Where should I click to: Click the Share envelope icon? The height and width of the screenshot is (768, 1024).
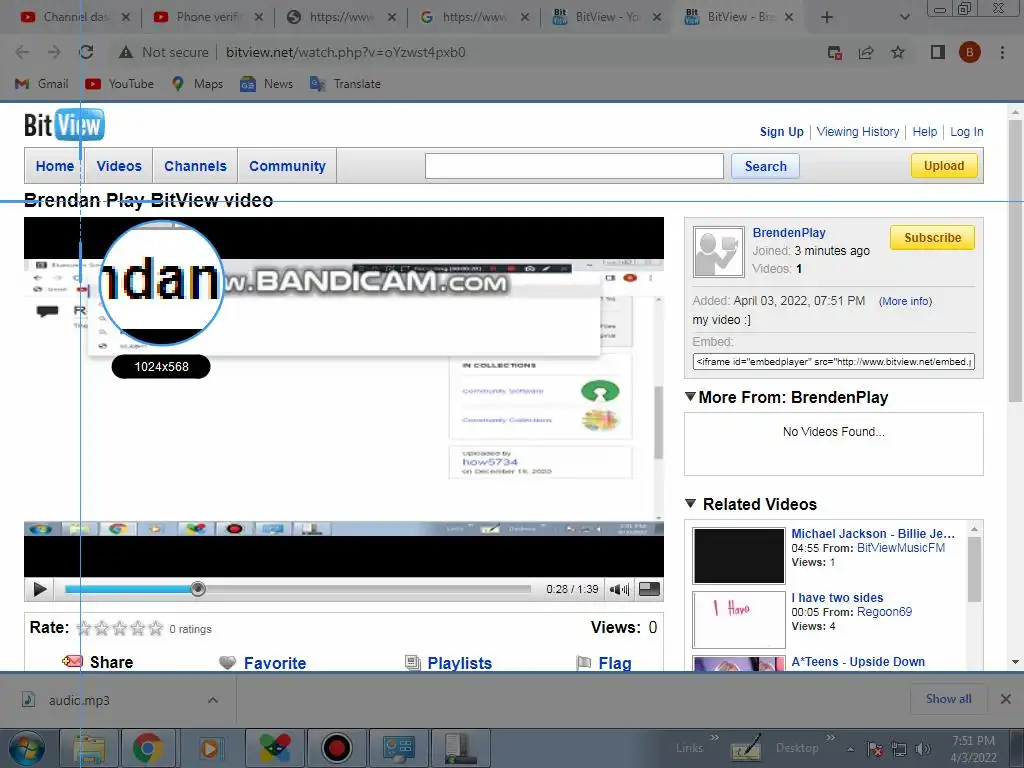tap(72, 662)
